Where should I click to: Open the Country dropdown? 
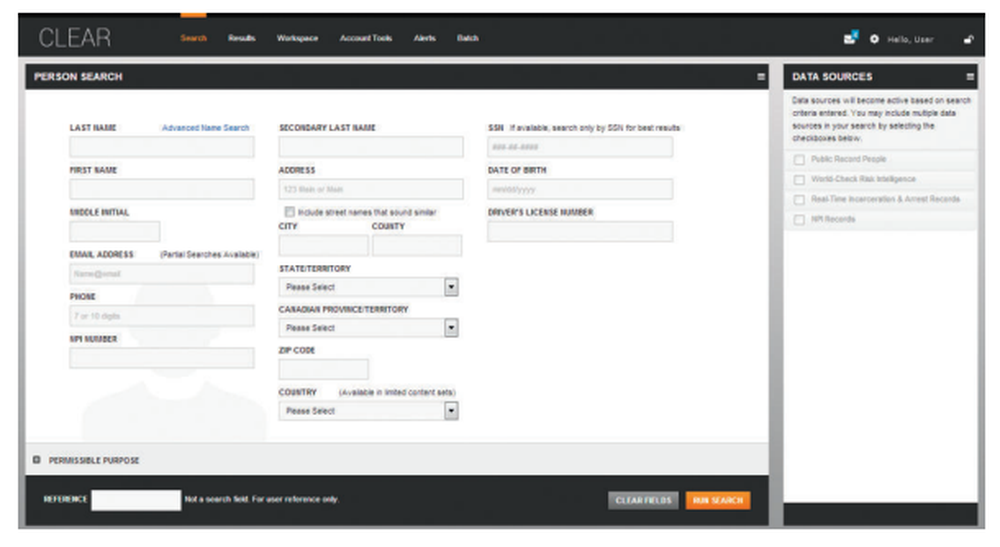coord(369,411)
